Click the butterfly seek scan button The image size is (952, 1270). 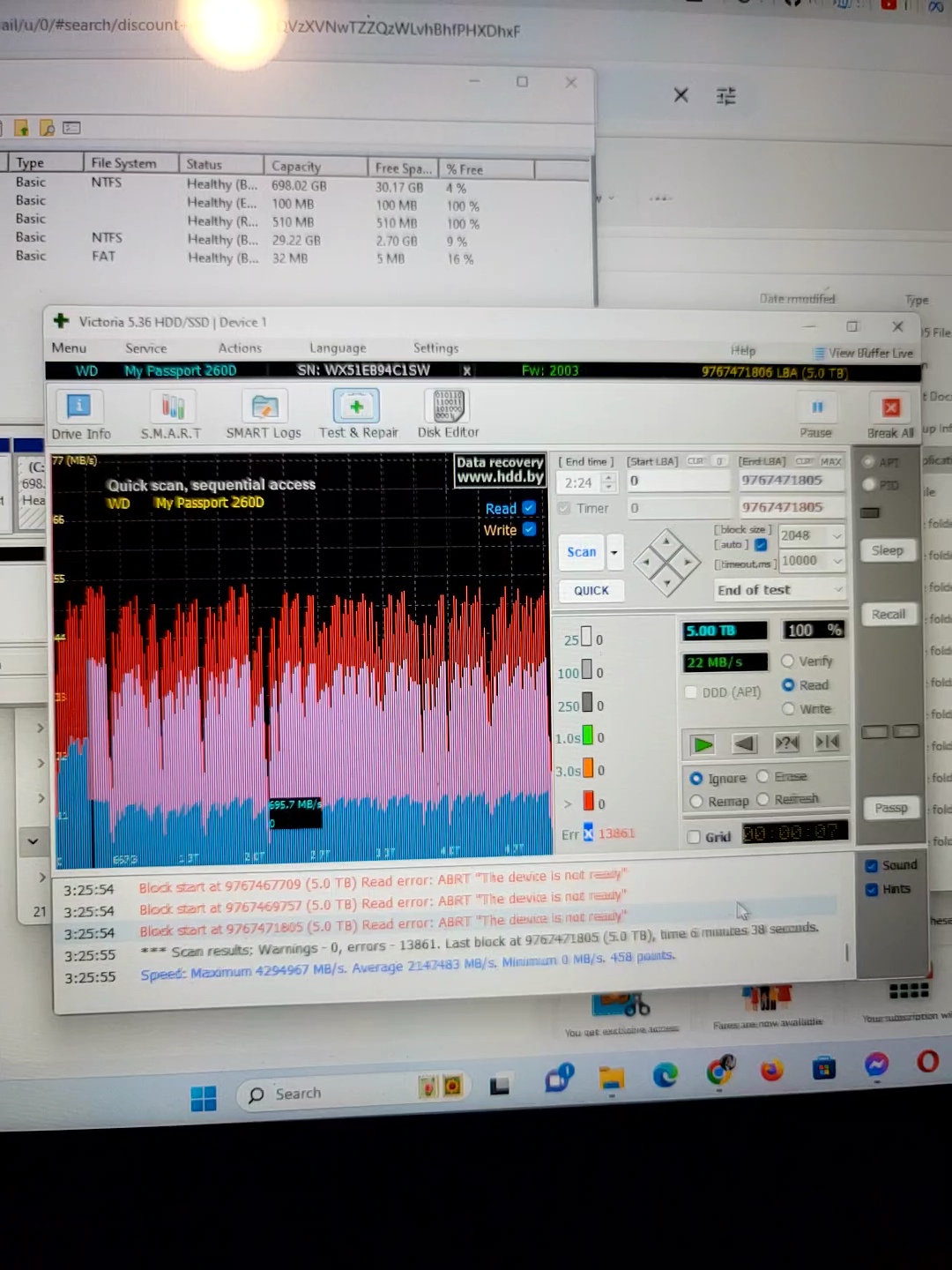pyautogui.click(x=828, y=742)
